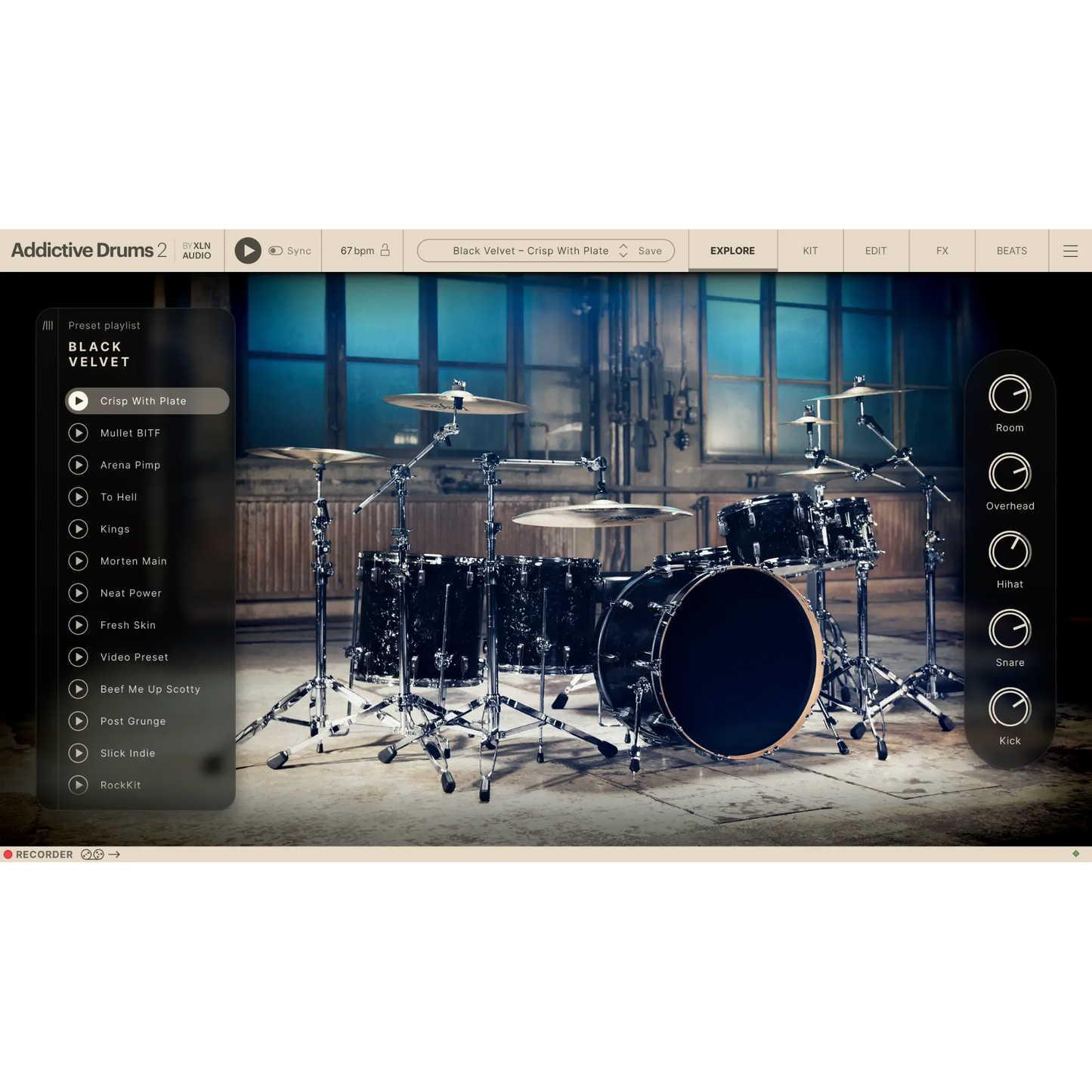The width and height of the screenshot is (1092, 1092).
Task: Open the FX tab
Action: coord(942,251)
